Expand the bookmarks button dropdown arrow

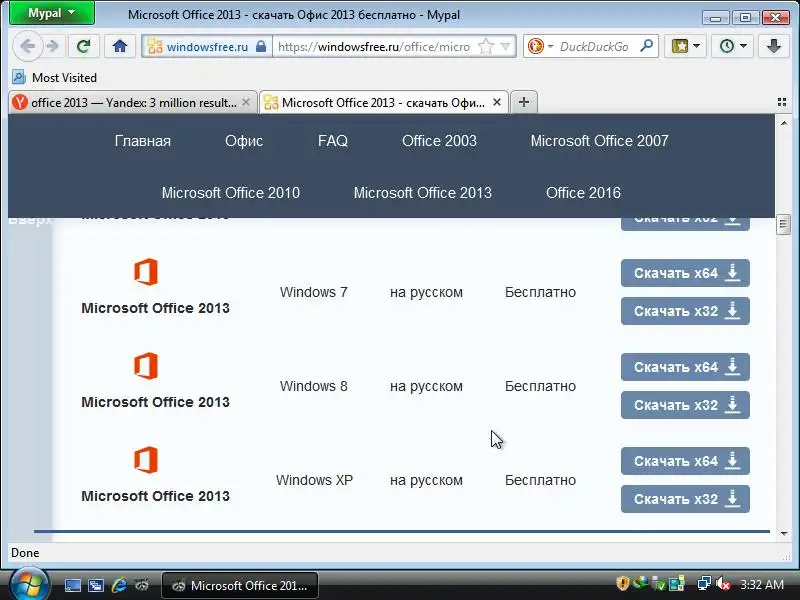[x=697, y=46]
